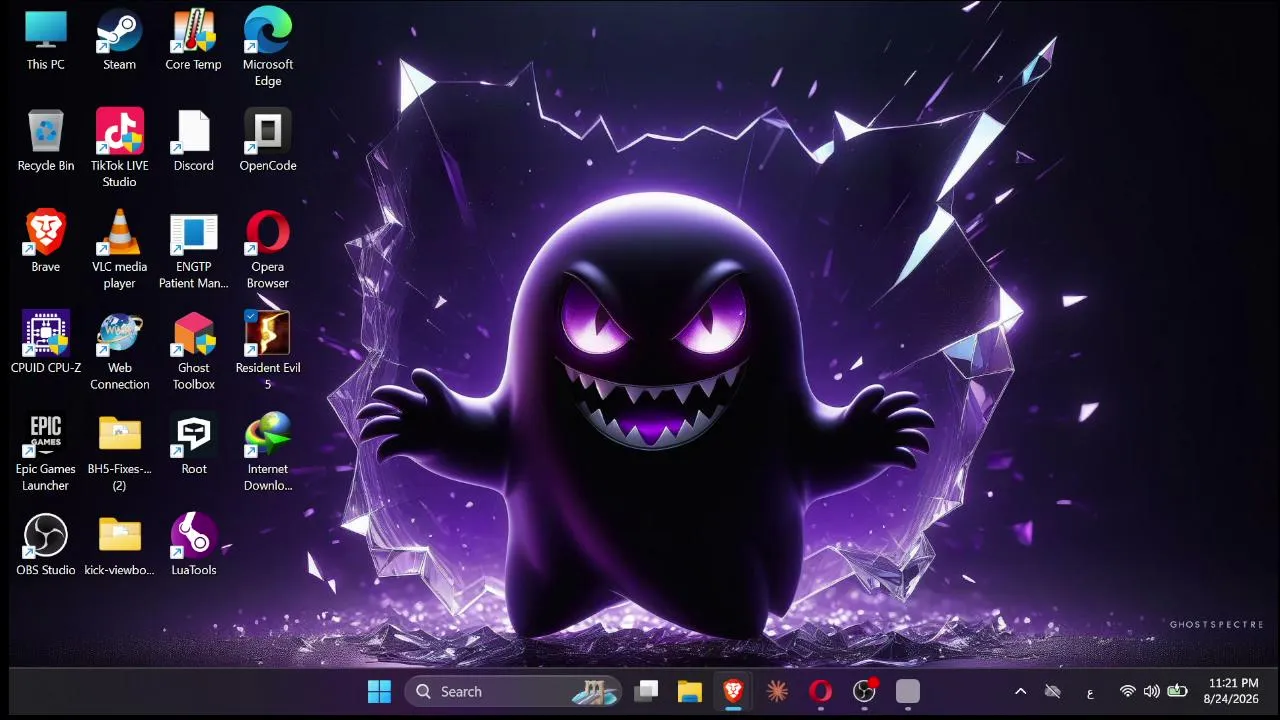
Task: Select the TikTok LIVE Studio shortcut
Action: 120,148
